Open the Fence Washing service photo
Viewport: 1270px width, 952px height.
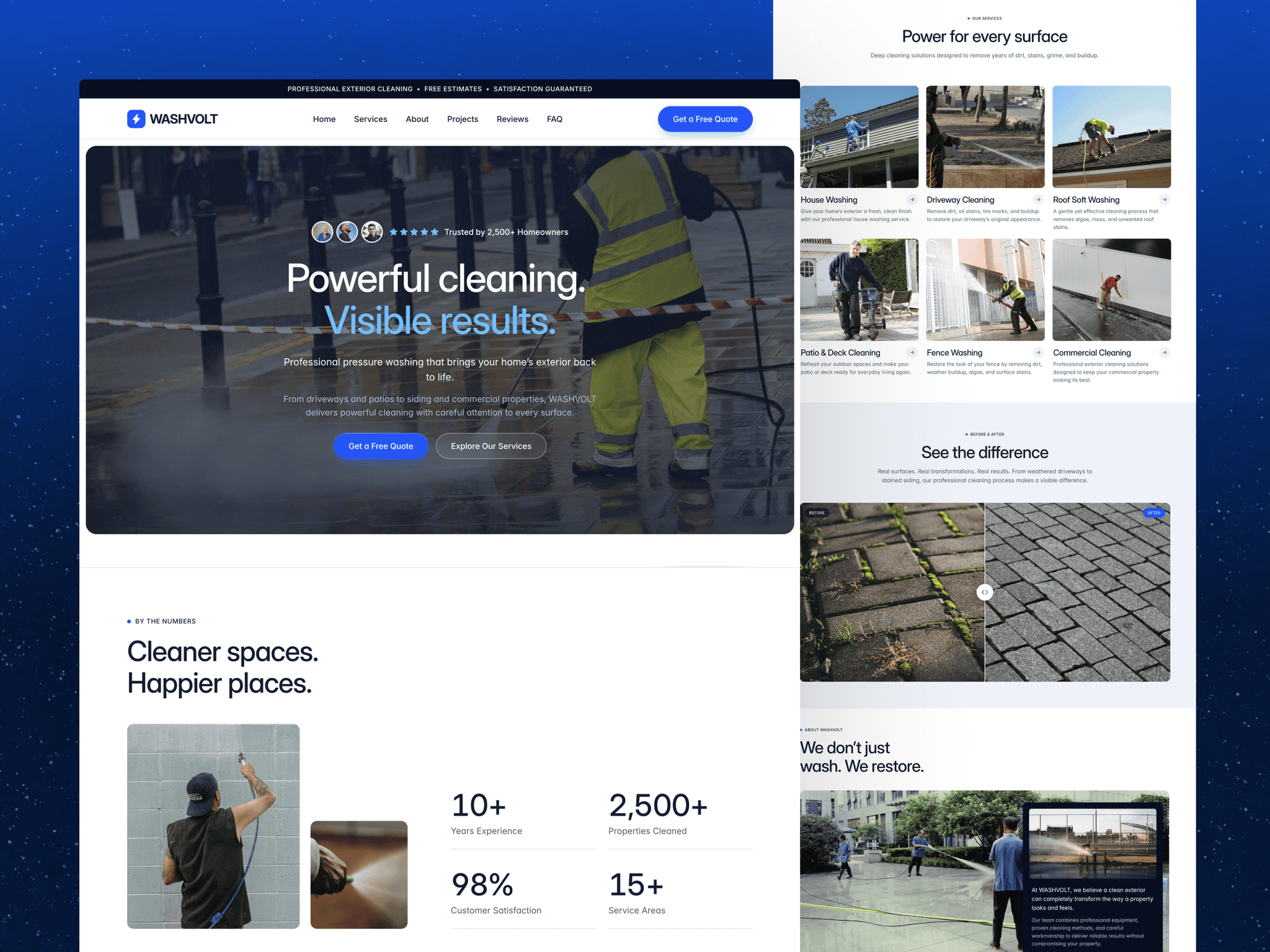click(985, 290)
